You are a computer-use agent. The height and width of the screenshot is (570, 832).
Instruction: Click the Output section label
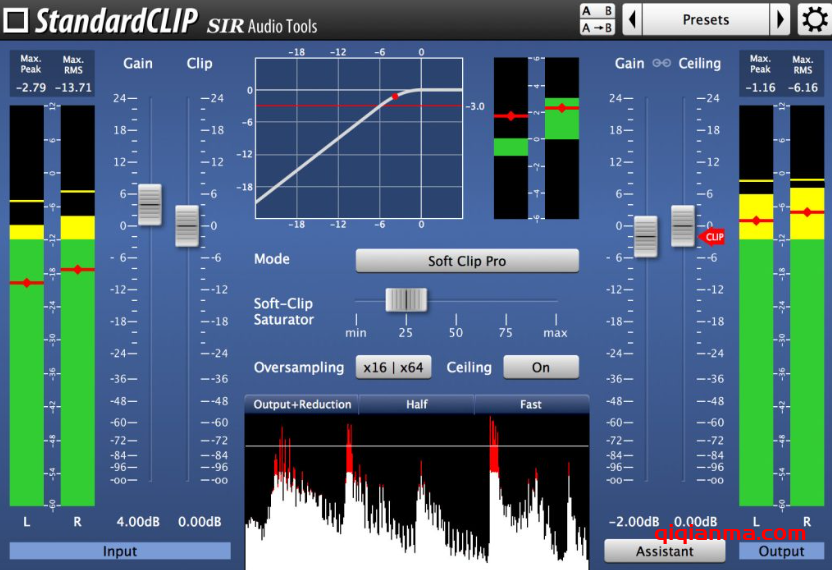pos(781,551)
